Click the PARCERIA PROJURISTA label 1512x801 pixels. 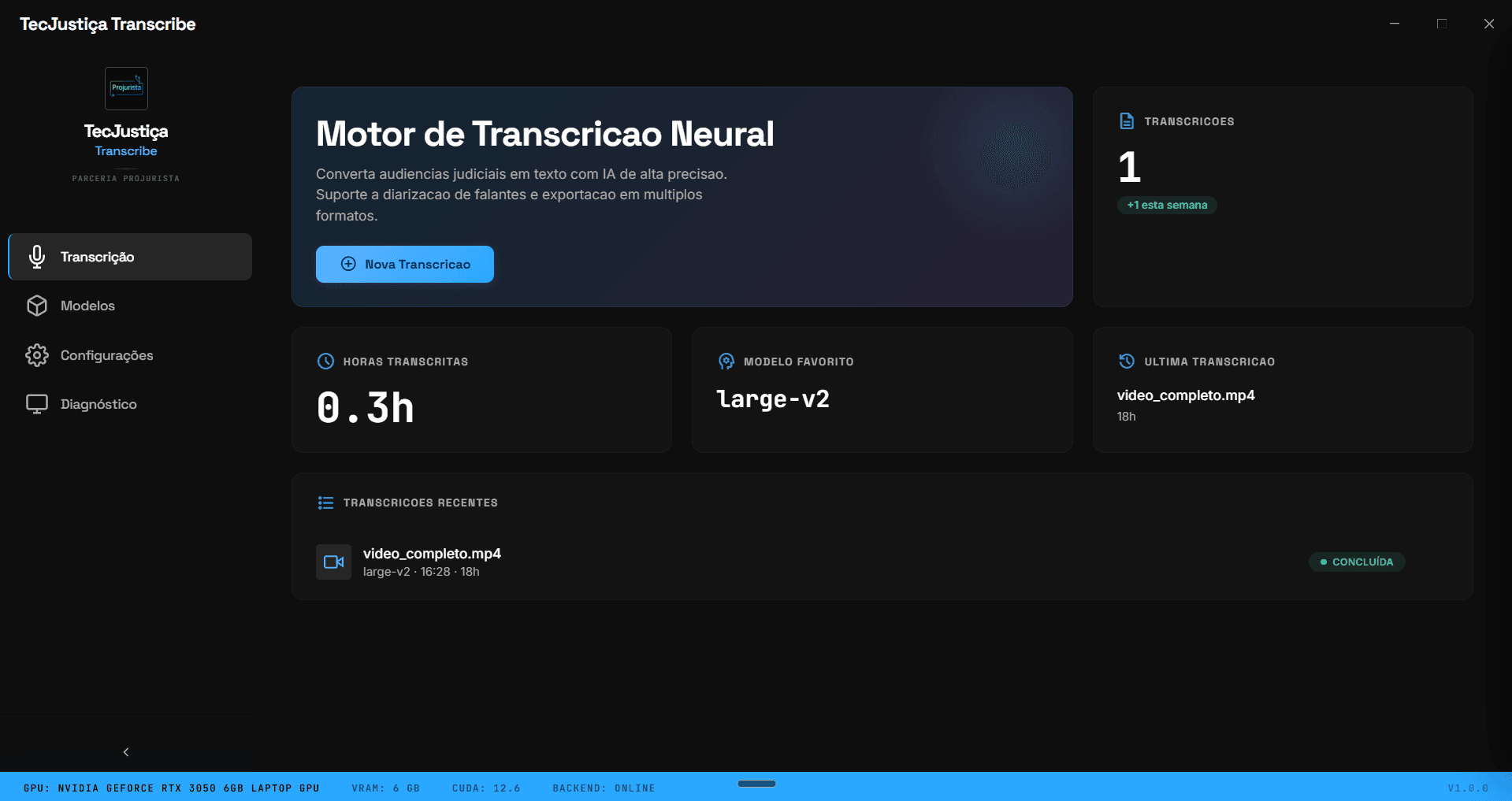(x=126, y=179)
